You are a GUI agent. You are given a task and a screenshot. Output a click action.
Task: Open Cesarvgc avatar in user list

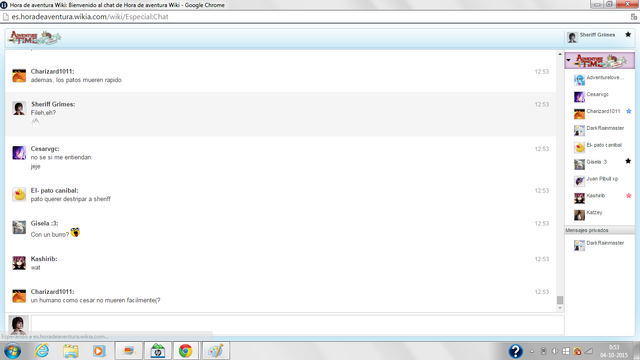579,97
